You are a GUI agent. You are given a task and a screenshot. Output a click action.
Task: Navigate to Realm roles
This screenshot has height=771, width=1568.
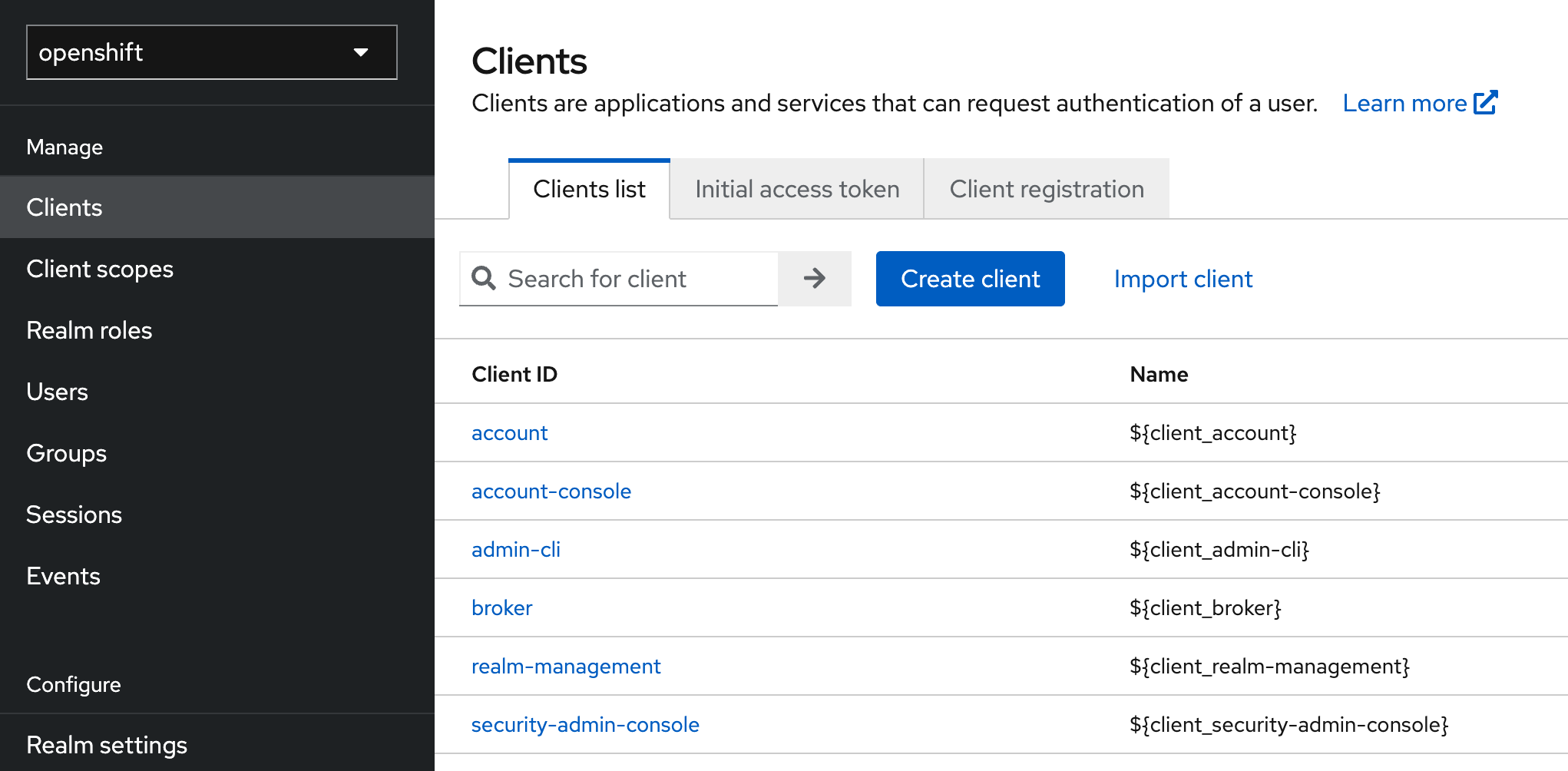pyautogui.click(x=89, y=330)
